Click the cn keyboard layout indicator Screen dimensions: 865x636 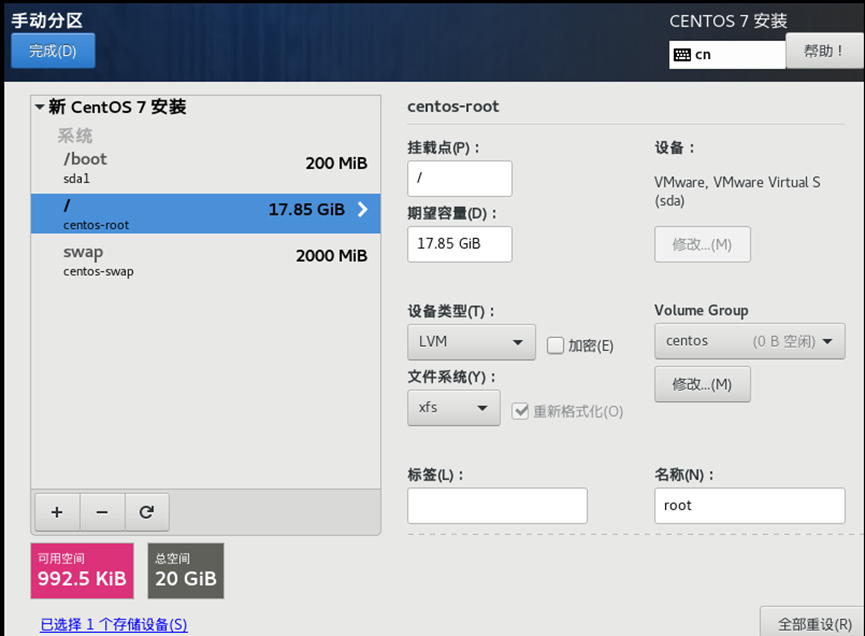tap(727, 55)
